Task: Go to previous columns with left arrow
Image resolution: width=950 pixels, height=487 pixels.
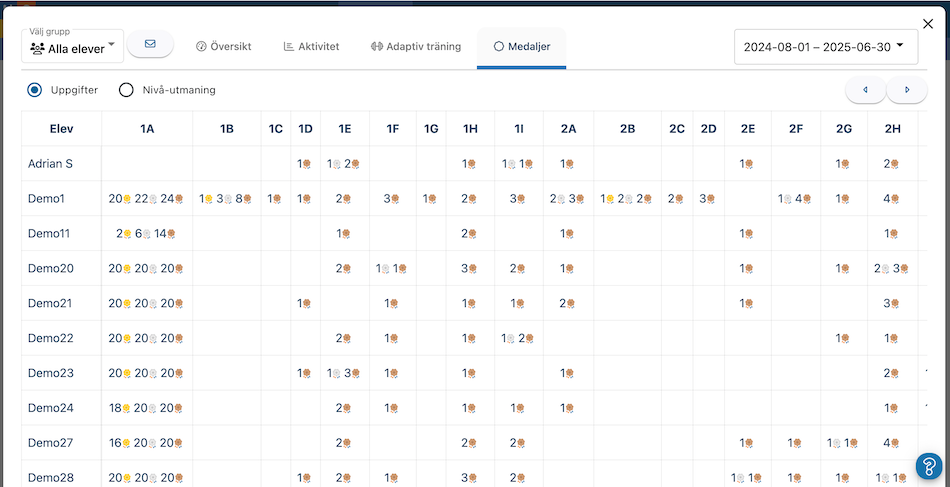Action: tap(865, 90)
